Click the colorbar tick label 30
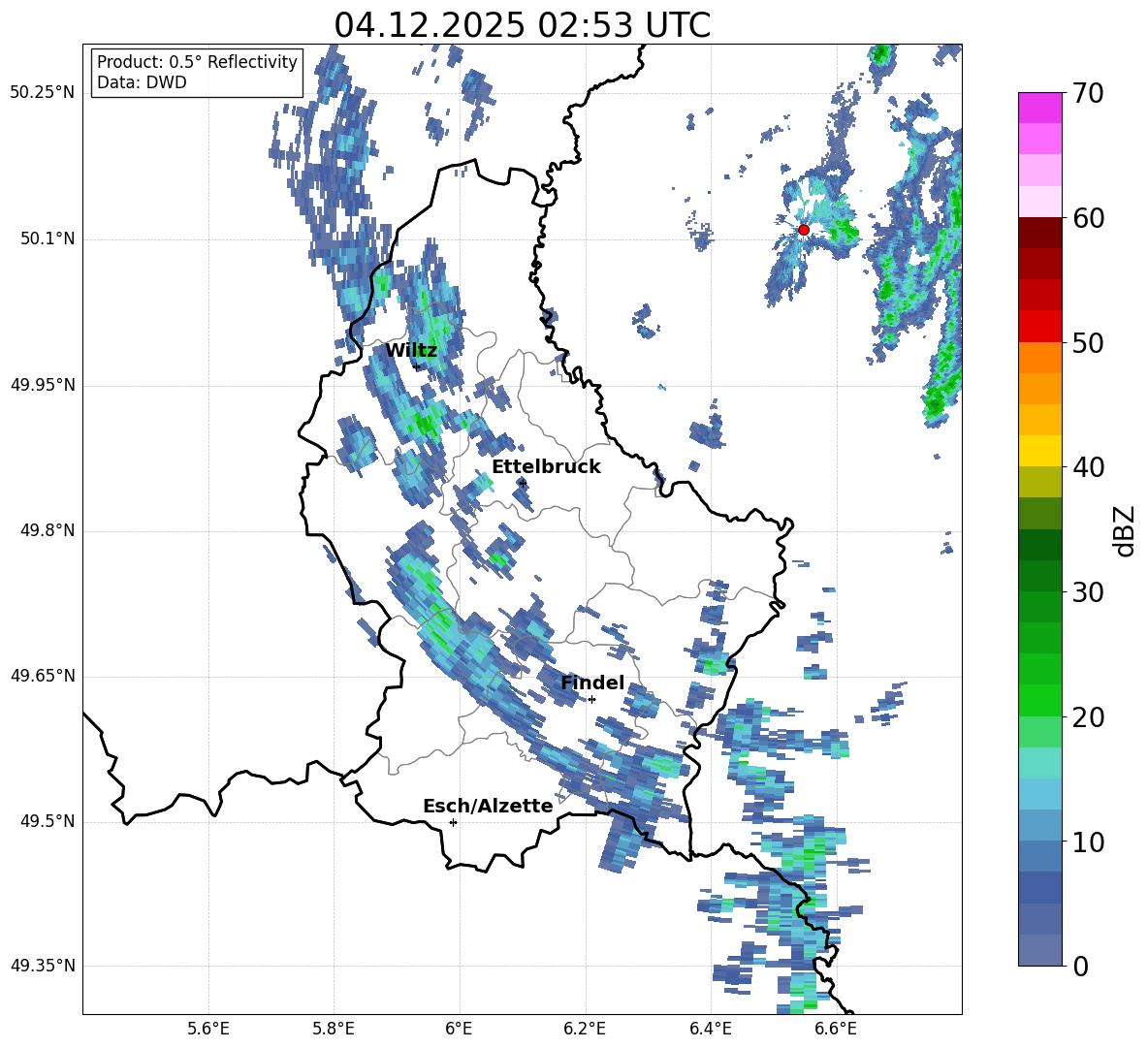 pos(1088,592)
